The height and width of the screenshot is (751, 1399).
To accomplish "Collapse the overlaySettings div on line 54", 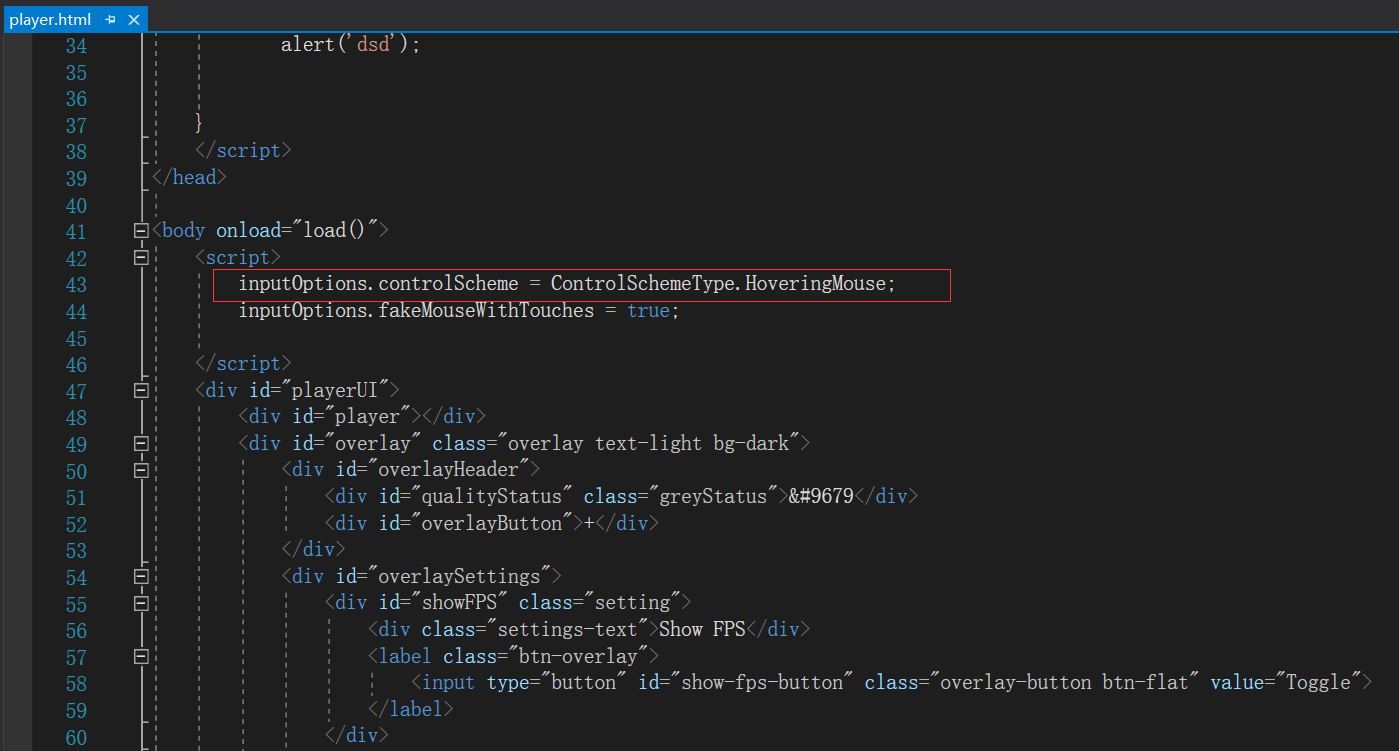I will tap(141, 577).
